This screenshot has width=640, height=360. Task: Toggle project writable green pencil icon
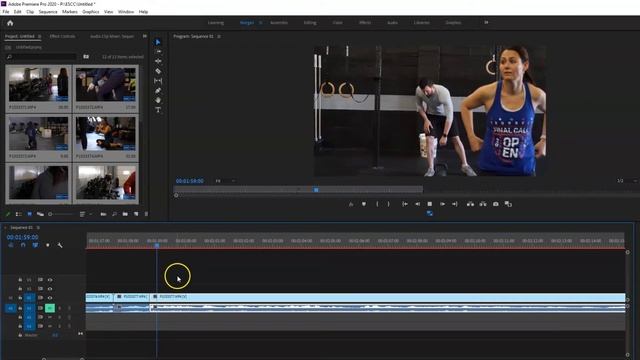[8, 214]
